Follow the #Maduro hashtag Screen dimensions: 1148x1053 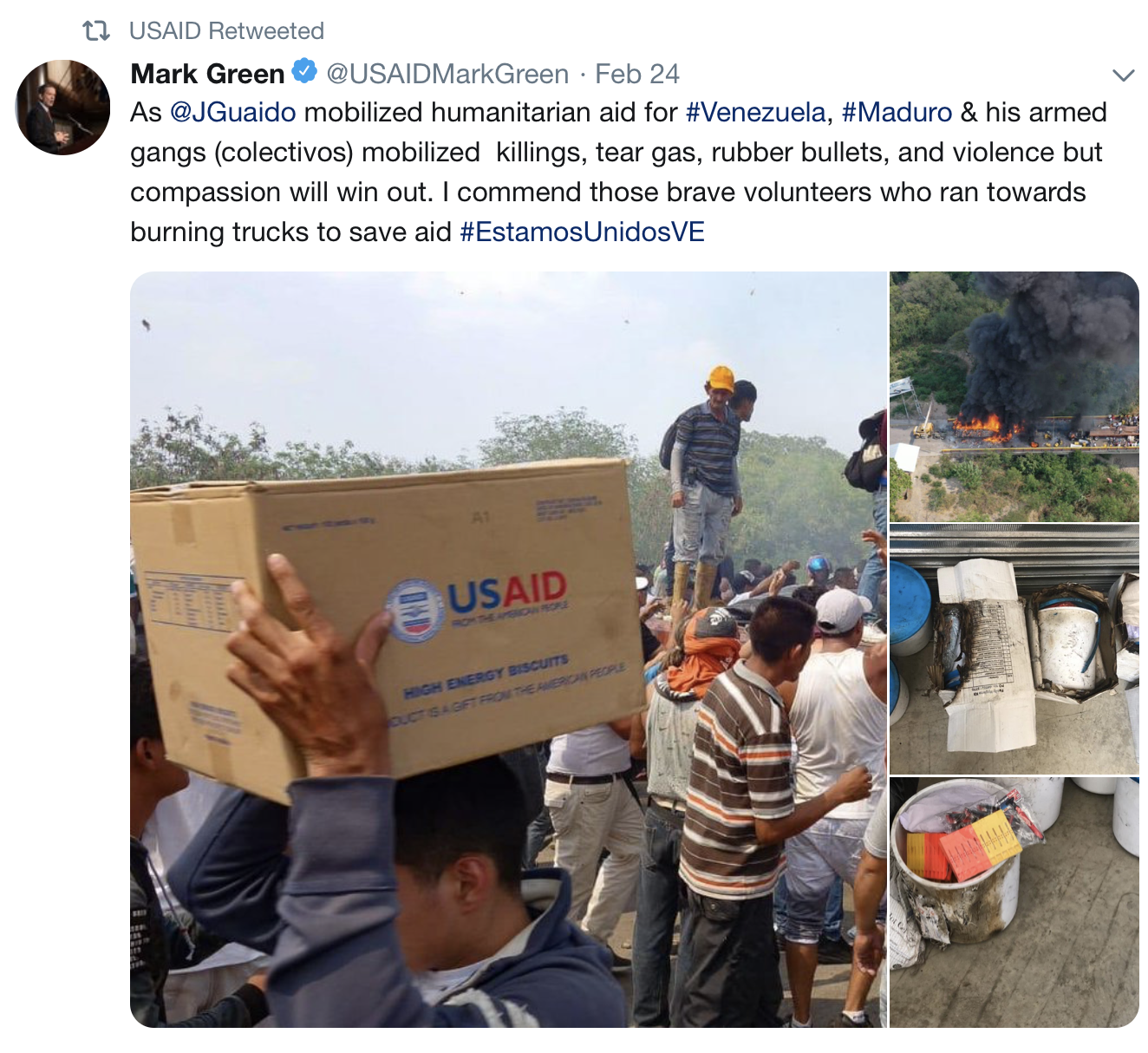(897, 113)
